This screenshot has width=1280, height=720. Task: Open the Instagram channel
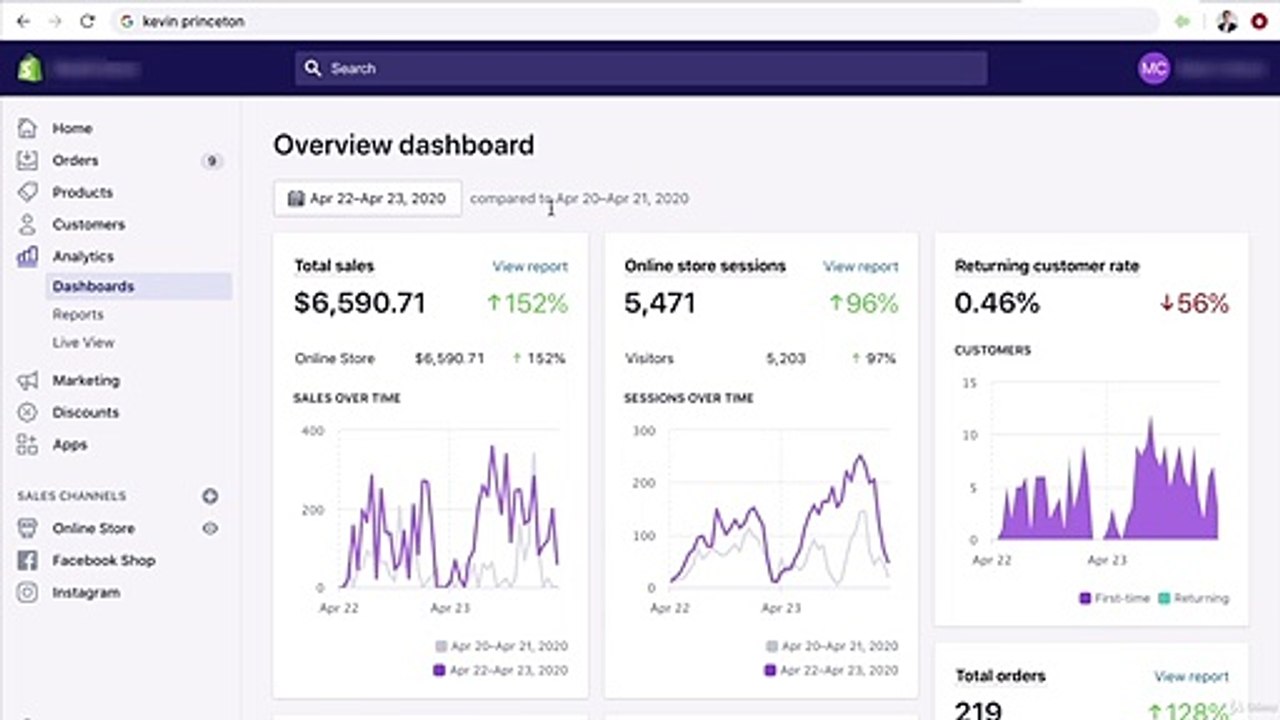click(x=86, y=592)
